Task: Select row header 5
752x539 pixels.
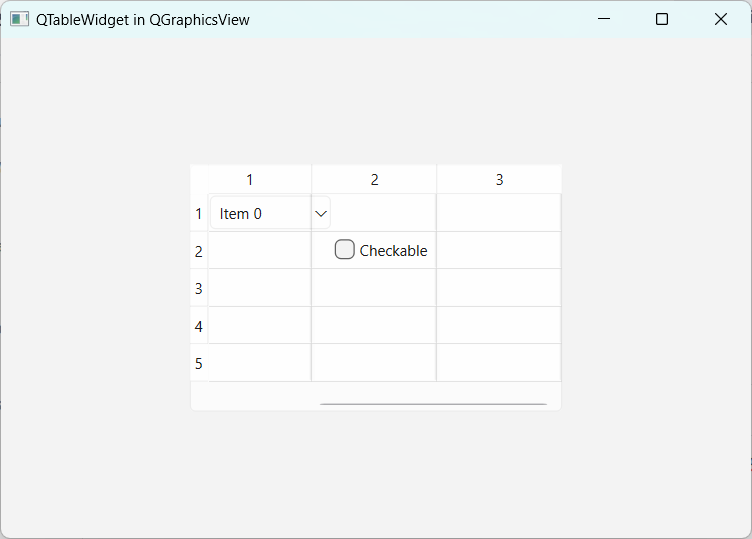Action: (199, 363)
